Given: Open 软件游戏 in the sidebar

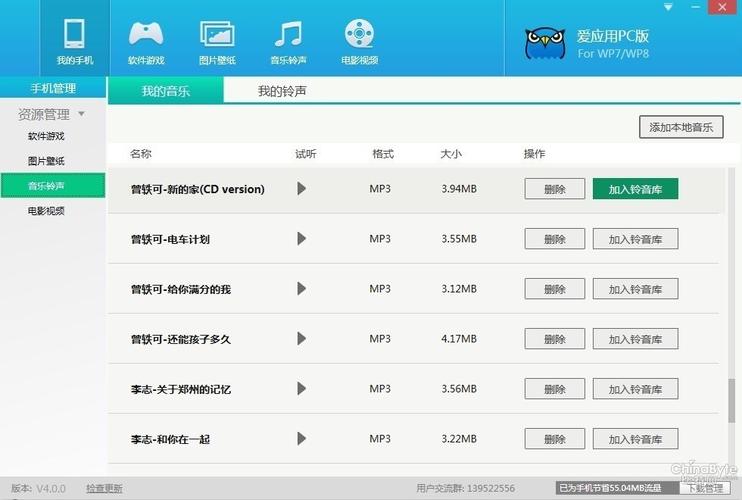Looking at the screenshot, I should tap(46, 136).
